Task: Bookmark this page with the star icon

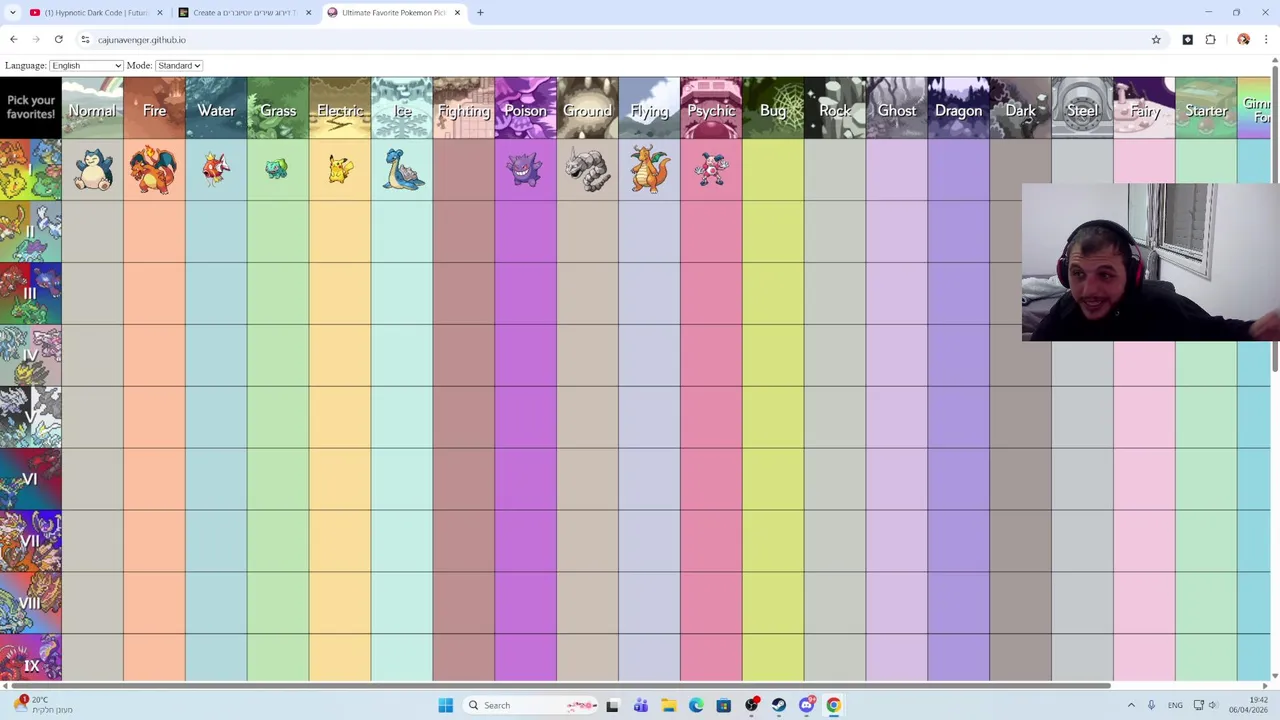Action: 1156,39
